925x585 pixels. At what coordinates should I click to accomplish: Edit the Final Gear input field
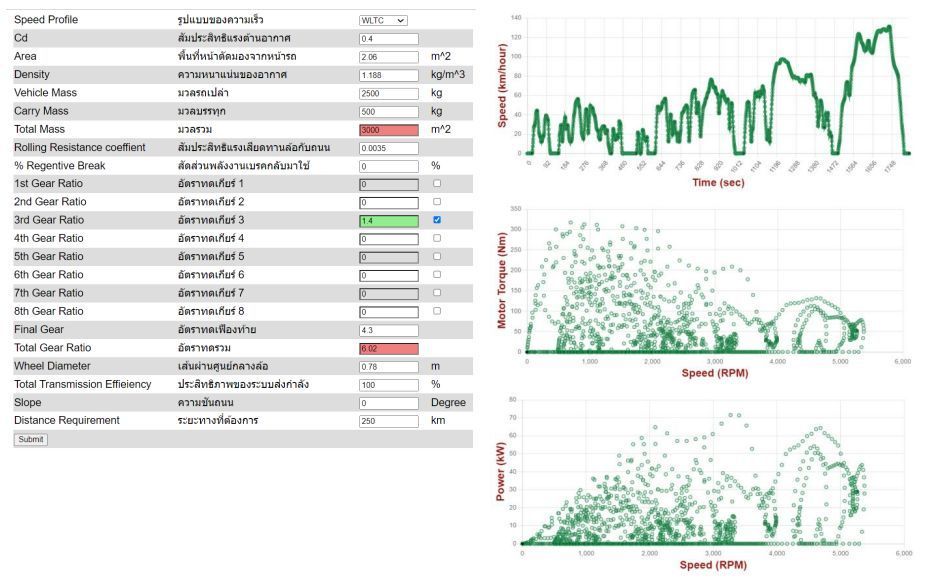[388, 330]
